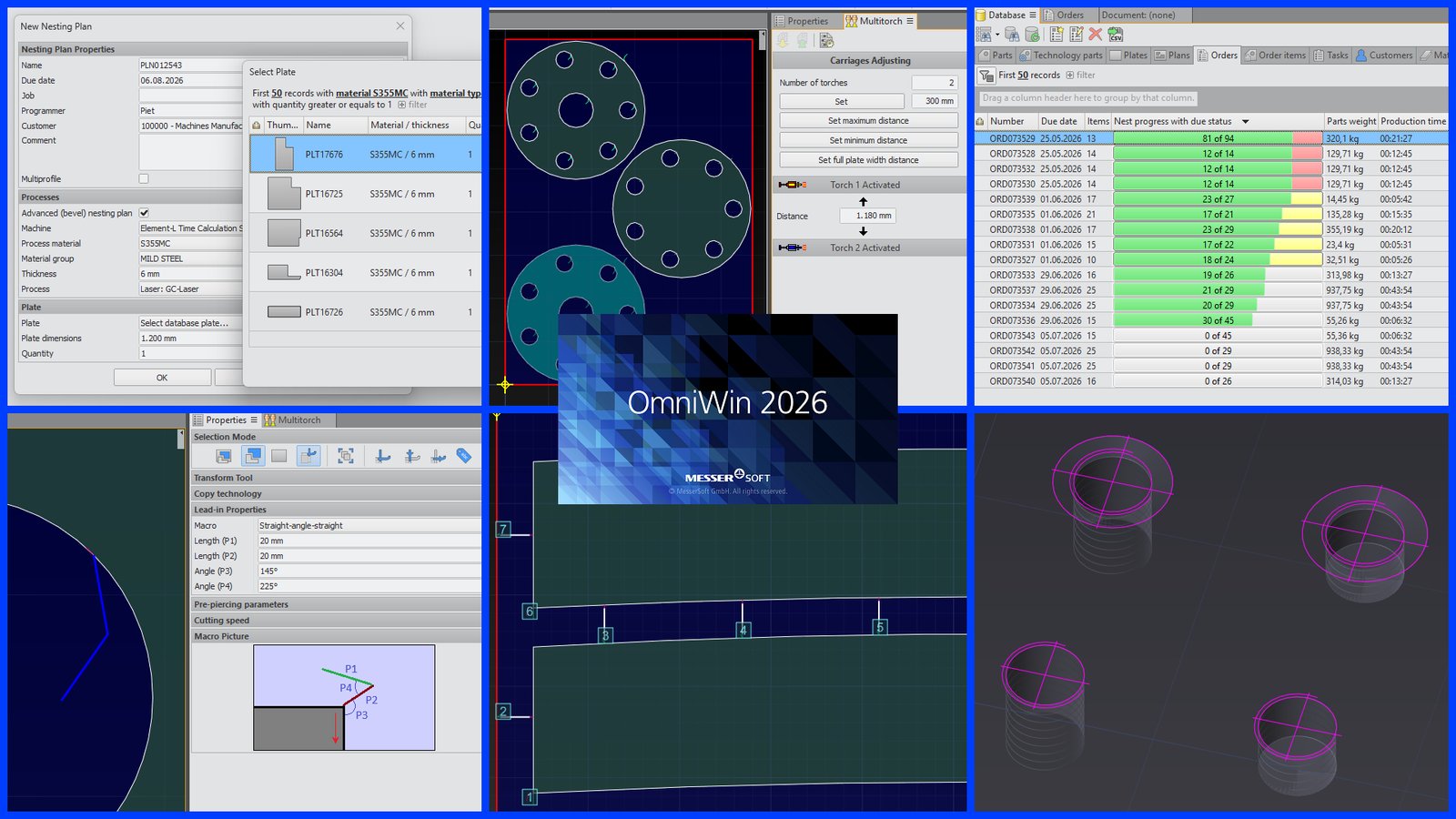Click the multitorch settings icon with gear
The image size is (1456, 819).
click(x=826, y=40)
